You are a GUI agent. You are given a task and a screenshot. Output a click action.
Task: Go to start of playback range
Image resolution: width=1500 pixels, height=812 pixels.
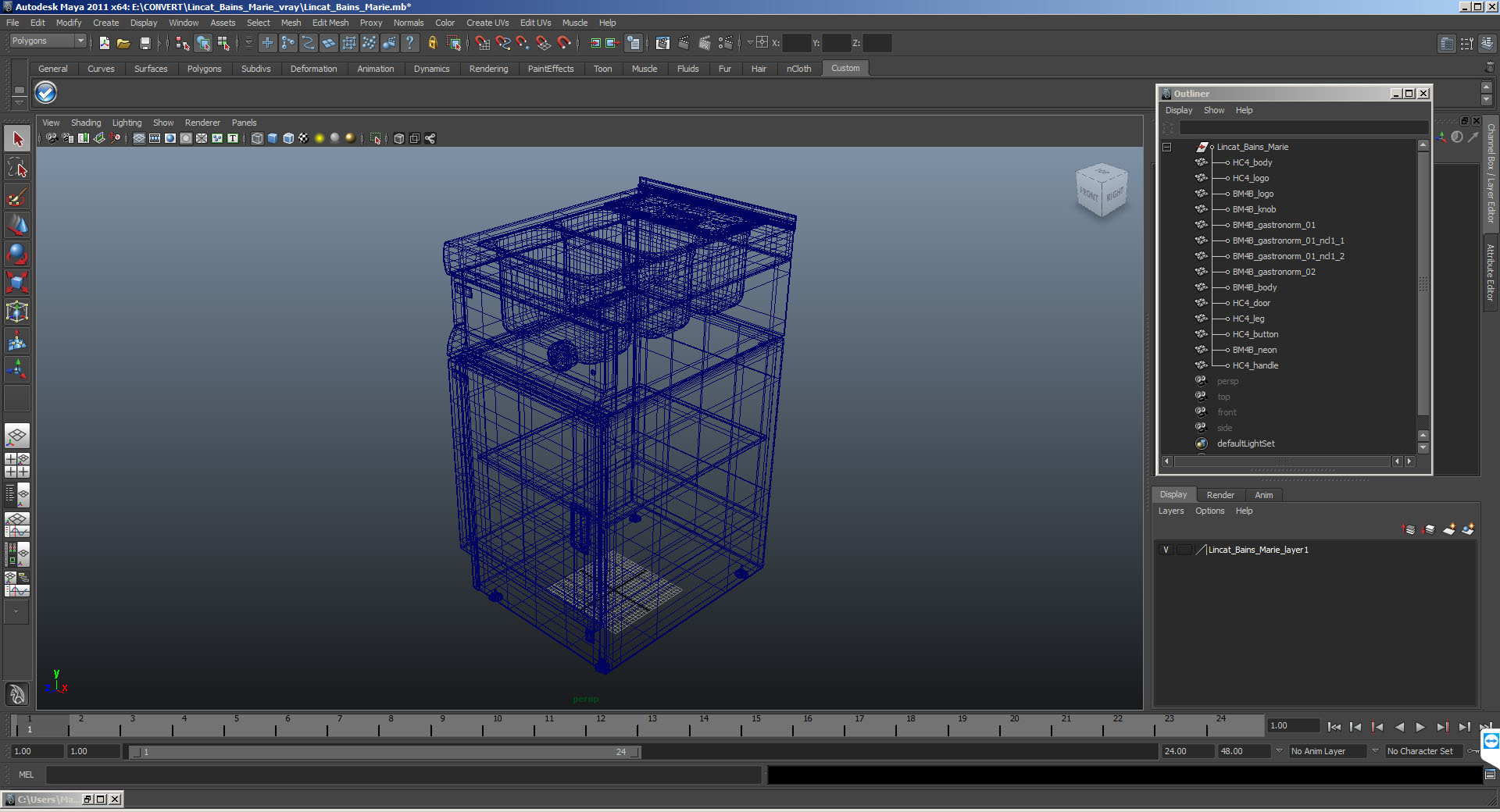pyautogui.click(x=1334, y=727)
